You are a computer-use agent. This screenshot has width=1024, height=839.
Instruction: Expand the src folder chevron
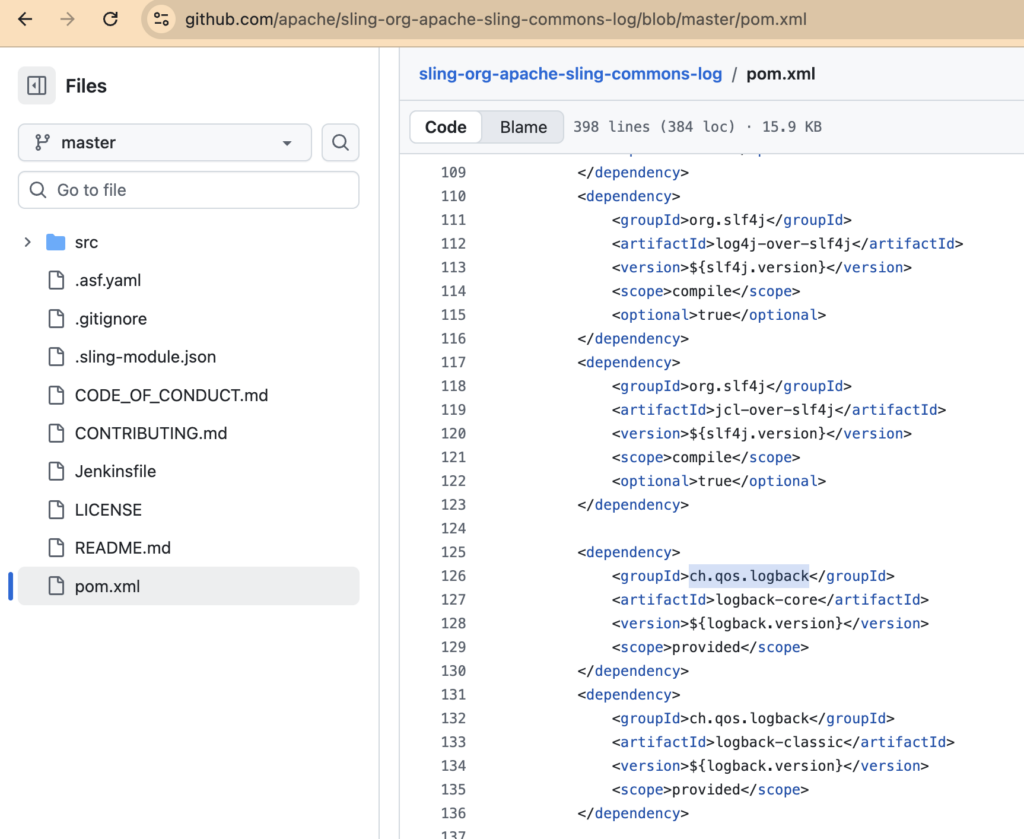coord(28,242)
